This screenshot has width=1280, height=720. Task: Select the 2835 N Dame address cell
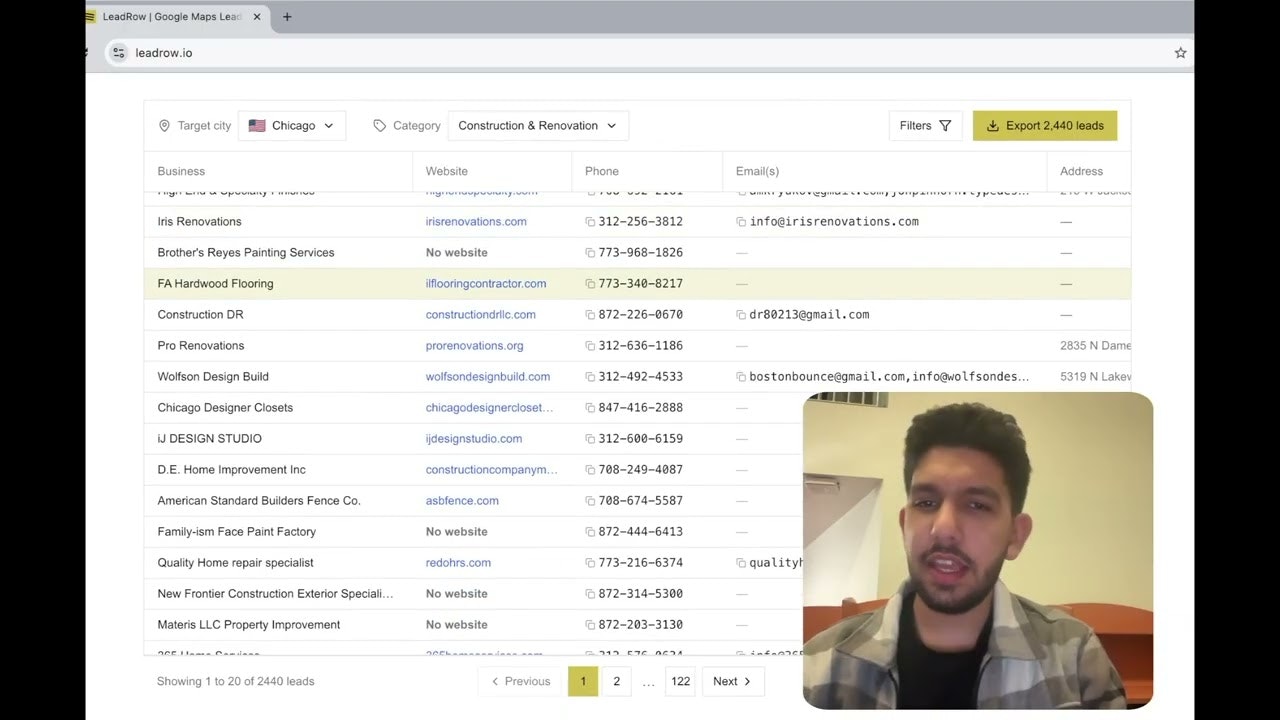(x=1095, y=346)
